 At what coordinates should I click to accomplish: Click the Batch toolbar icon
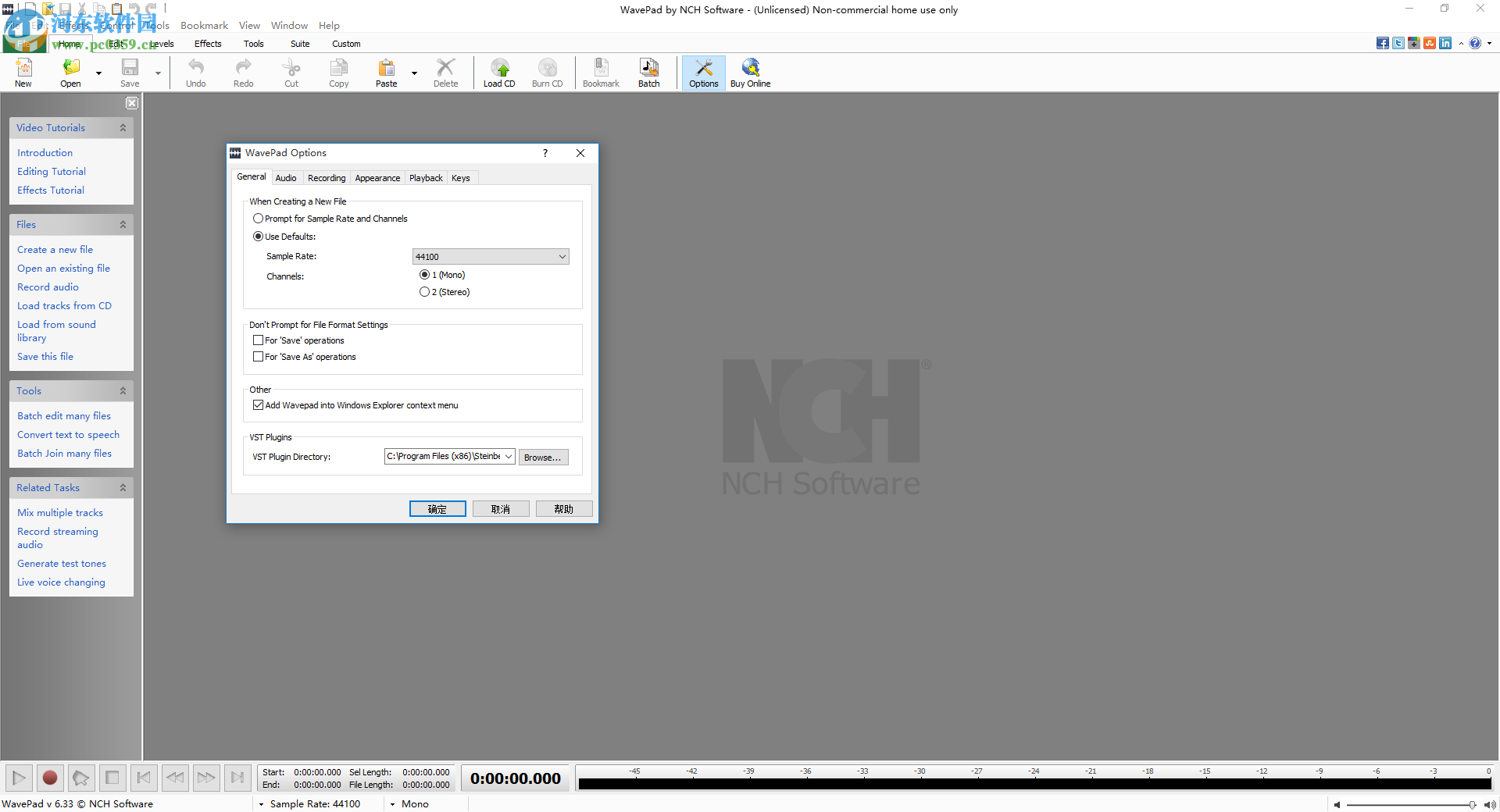[x=649, y=73]
